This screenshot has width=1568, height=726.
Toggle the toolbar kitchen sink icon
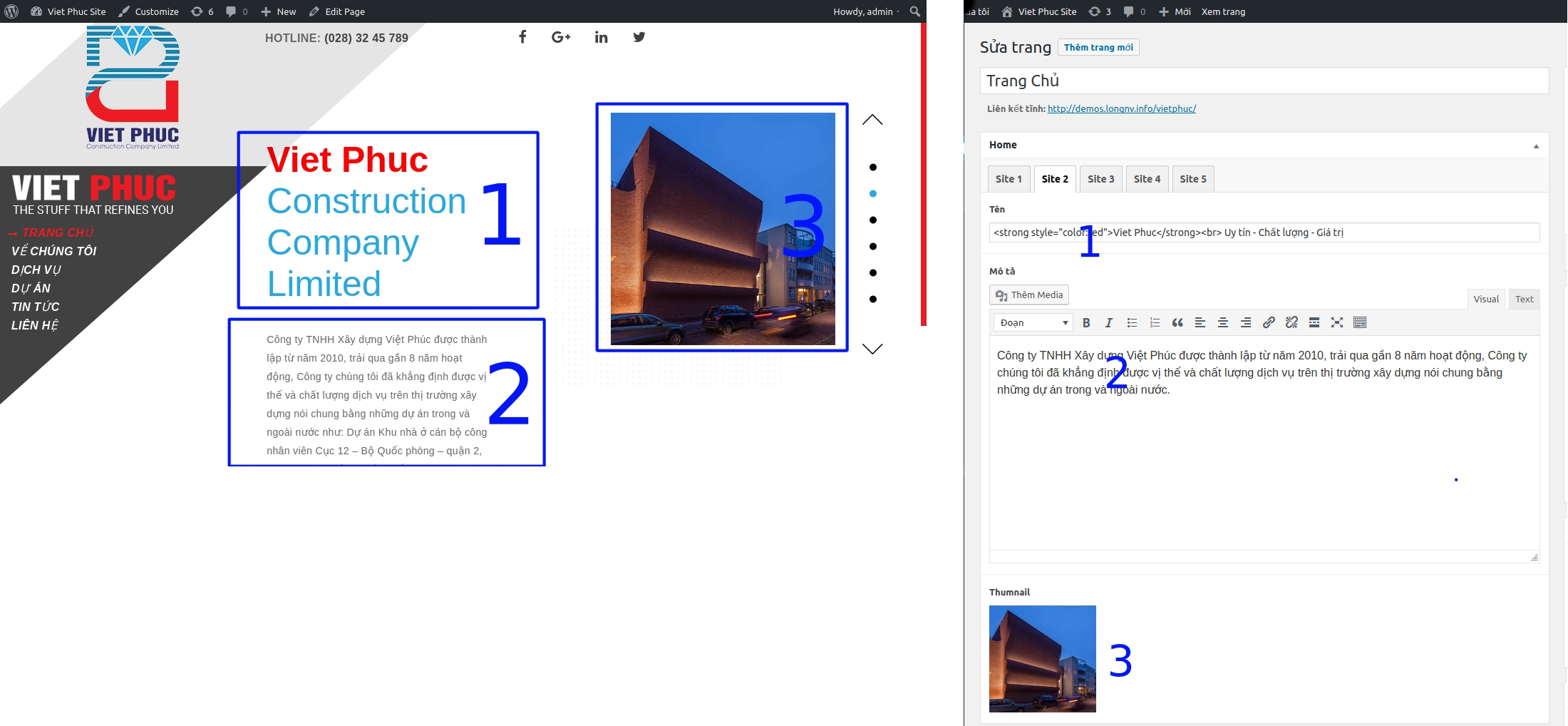click(x=1360, y=323)
